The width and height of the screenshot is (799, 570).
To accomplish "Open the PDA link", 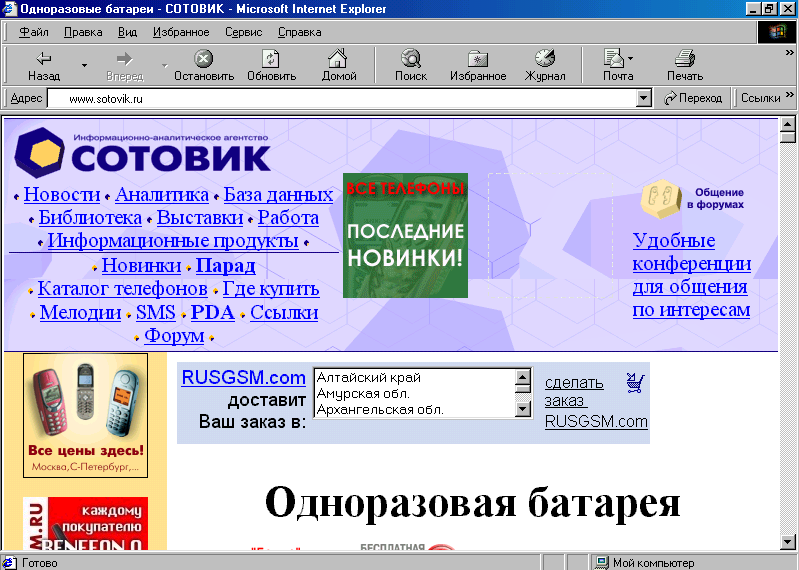I will pos(212,312).
